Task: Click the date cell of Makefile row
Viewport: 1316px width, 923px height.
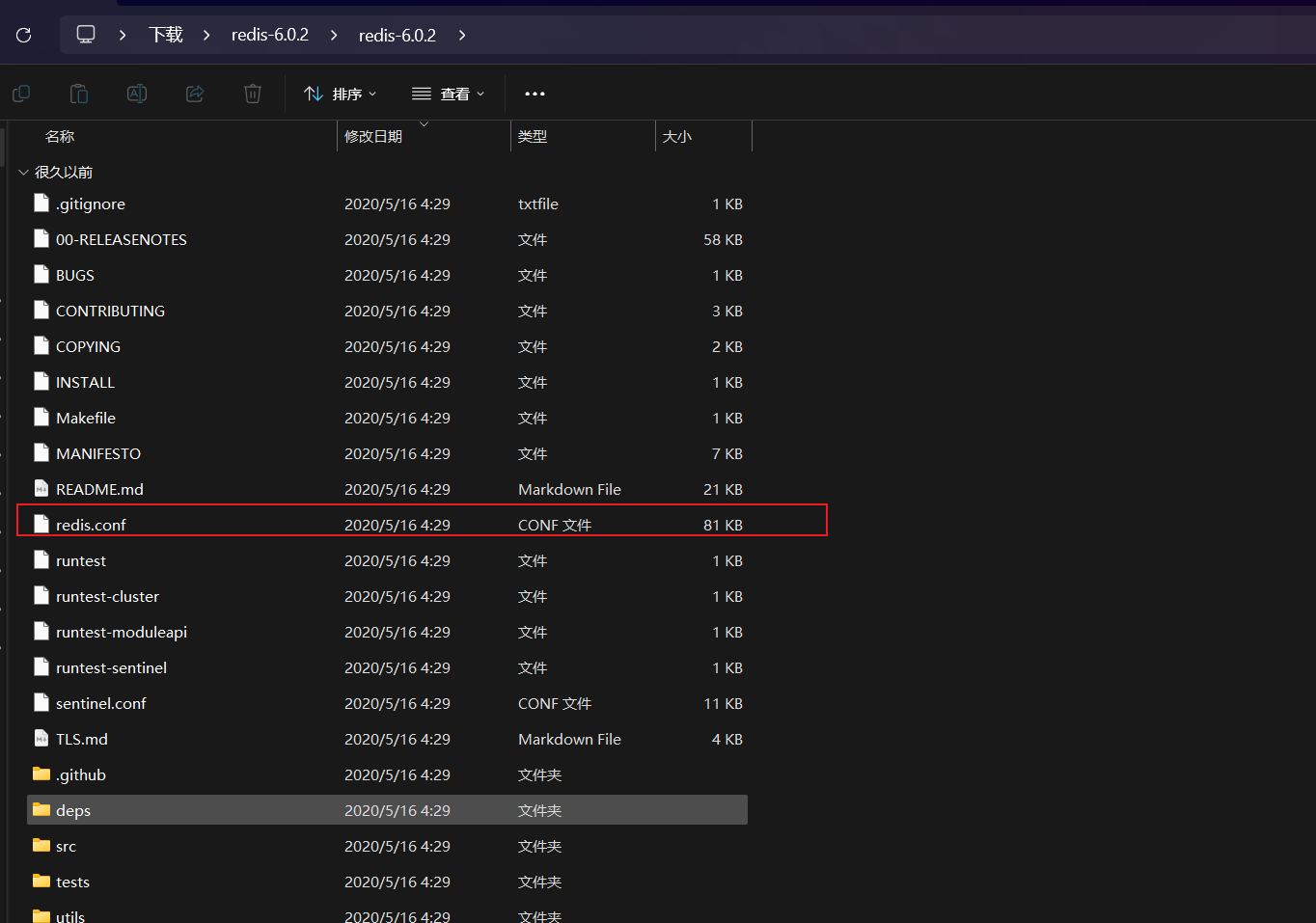Action: [398, 418]
